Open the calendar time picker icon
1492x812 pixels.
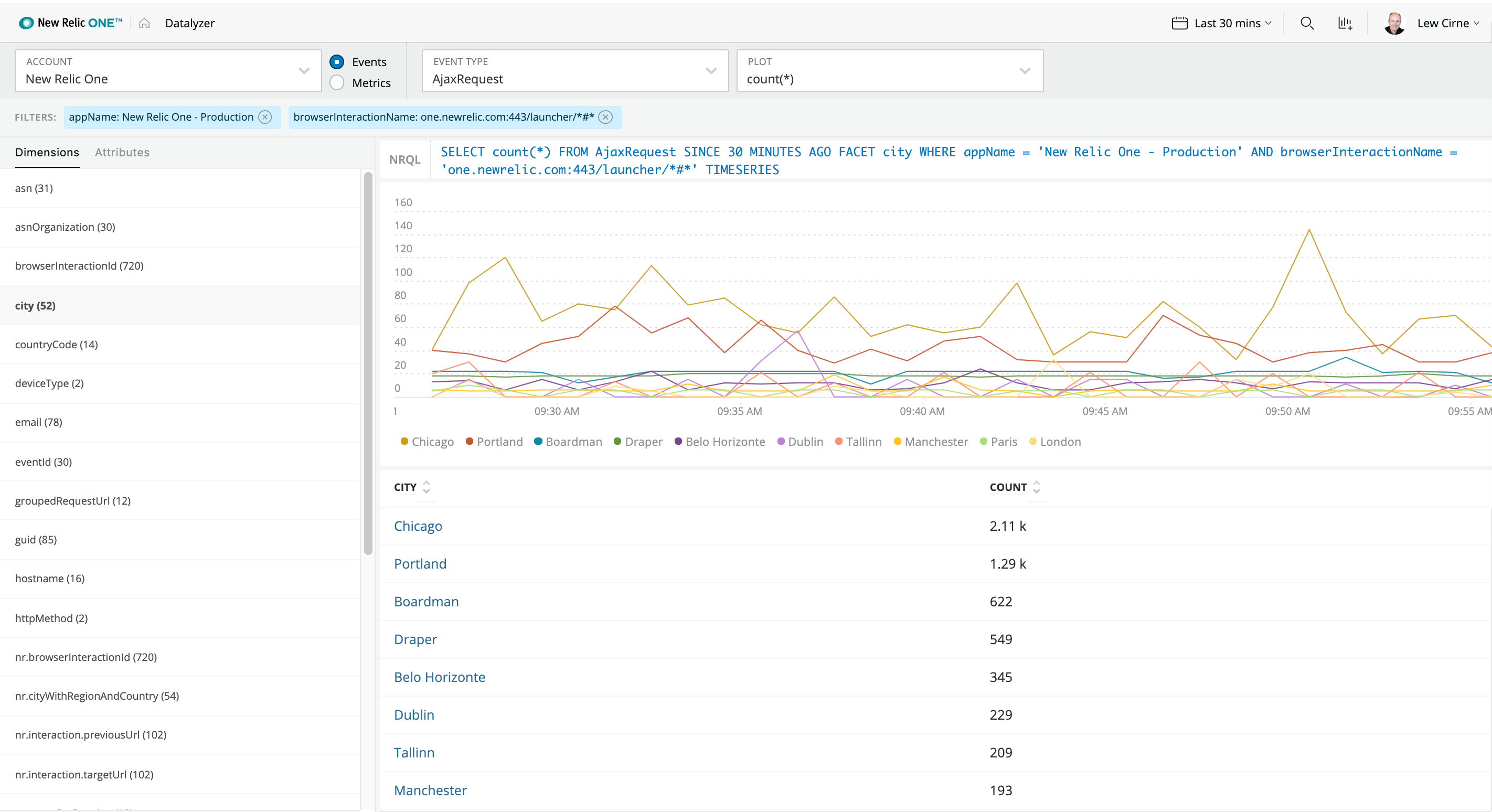[1179, 23]
